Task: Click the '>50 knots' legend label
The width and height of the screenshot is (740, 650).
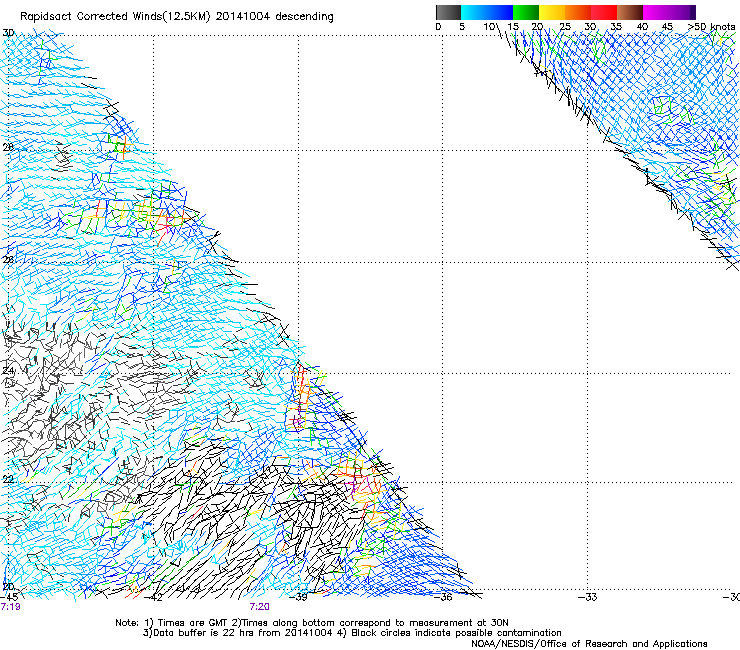Action: click(712, 26)
